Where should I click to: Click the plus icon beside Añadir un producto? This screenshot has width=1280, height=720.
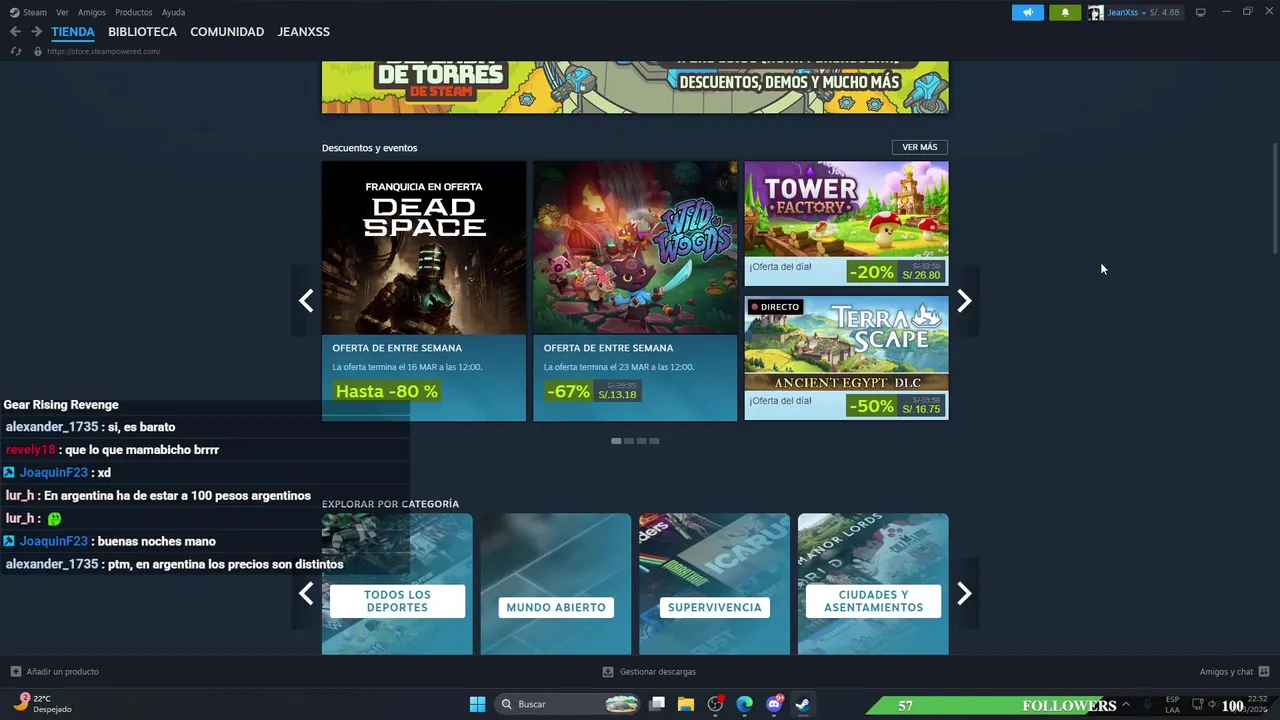[x=15, y=672]
